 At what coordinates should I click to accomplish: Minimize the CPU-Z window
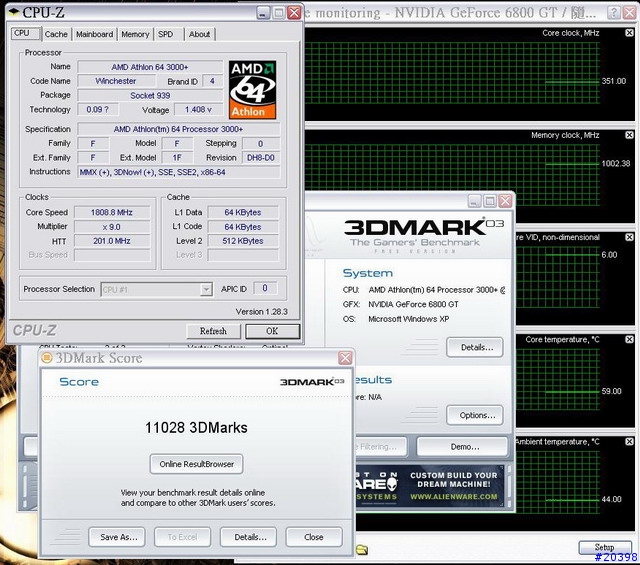[x=263, y=13]
